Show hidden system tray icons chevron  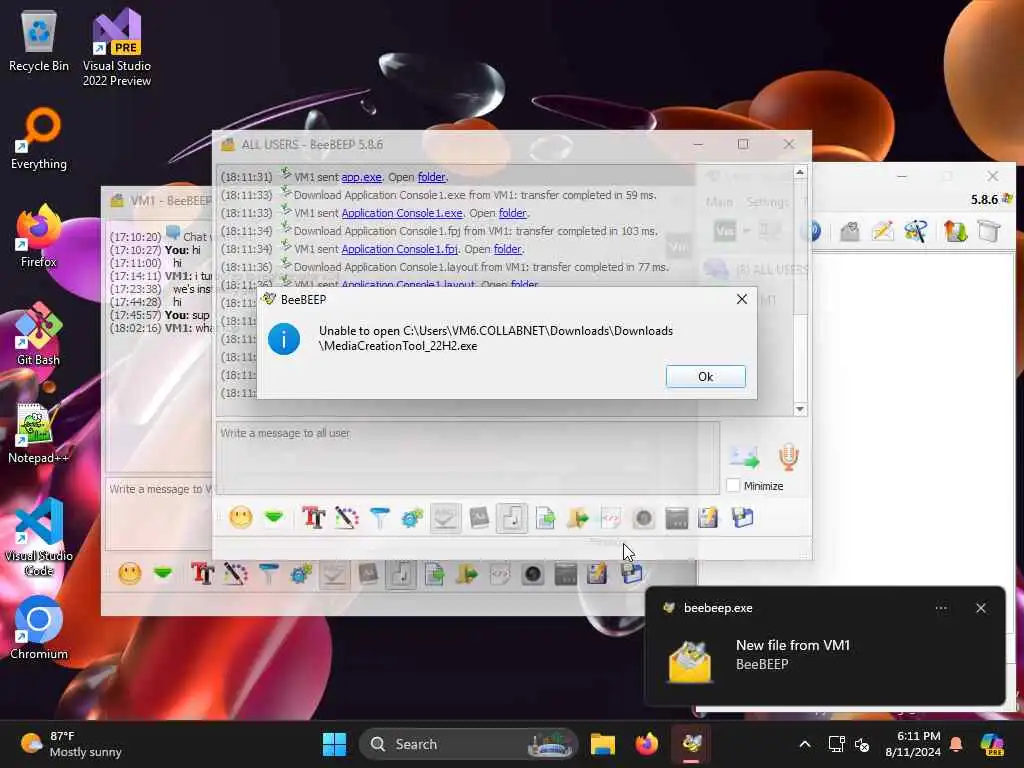(805, 744)
